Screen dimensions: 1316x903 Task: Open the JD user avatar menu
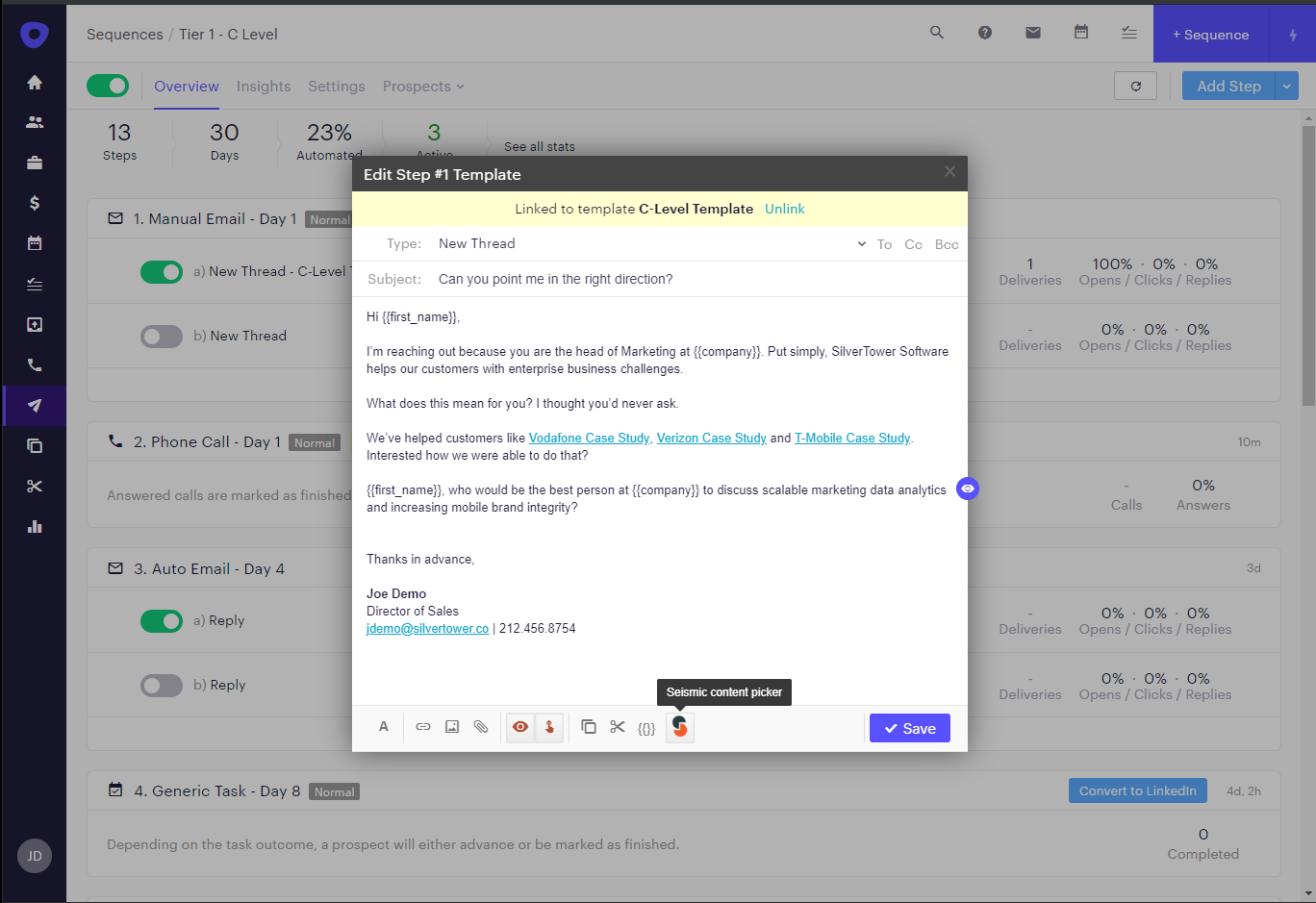pos(35,856)
